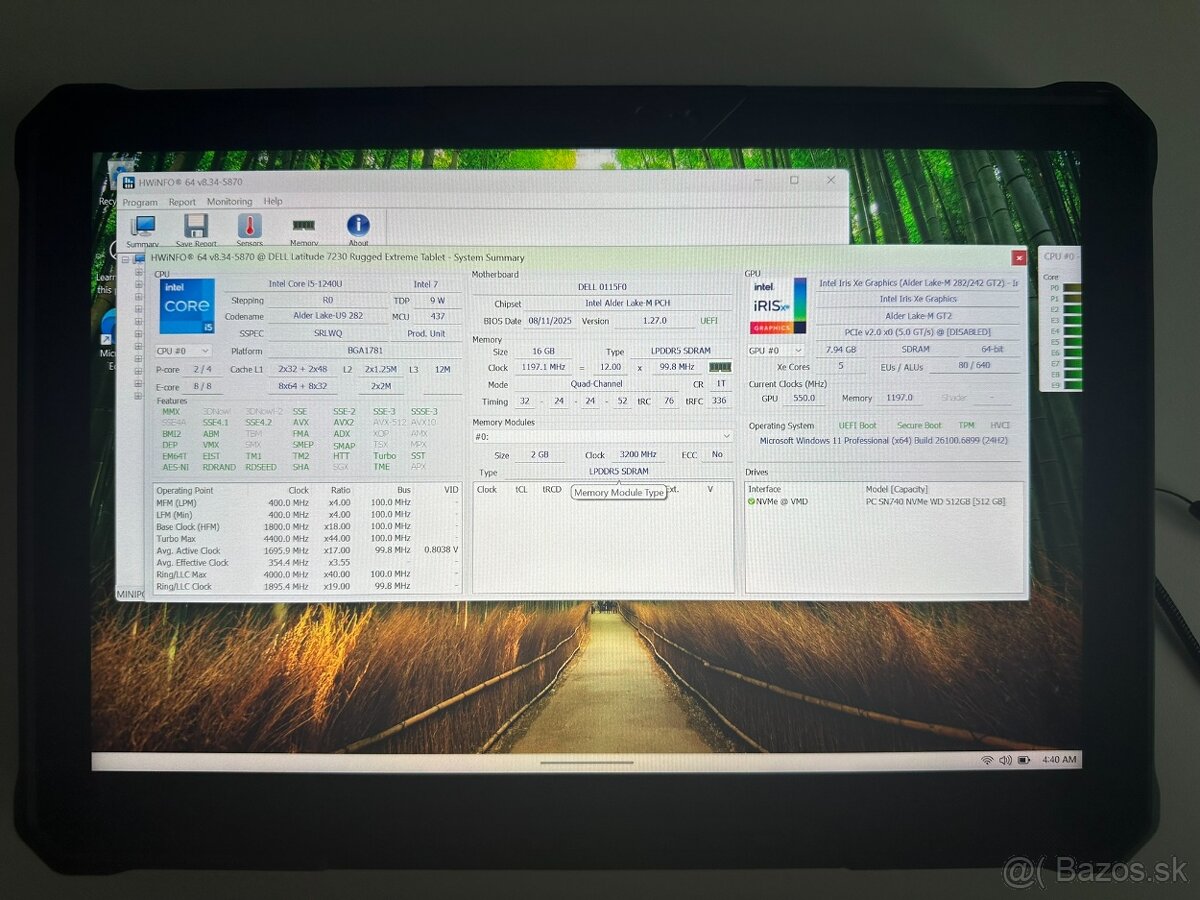Click the HWiNFO icon in the title bar
This screenshot has width=1200, height=900.
tap(128, 183)
